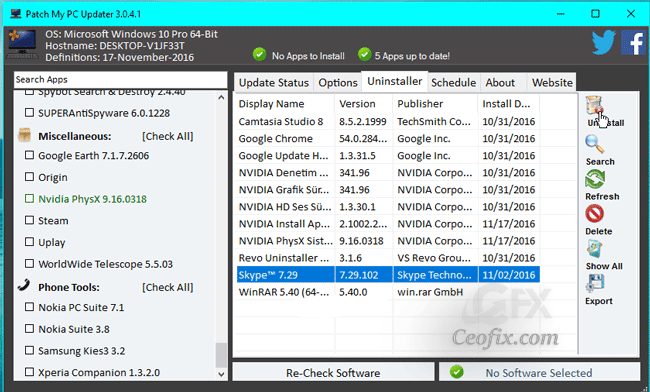This screenshot has height=392, width=650.
Task: Click the Miscellaneous category box icon
Action: pyautogui.click(x=25, y=136)
